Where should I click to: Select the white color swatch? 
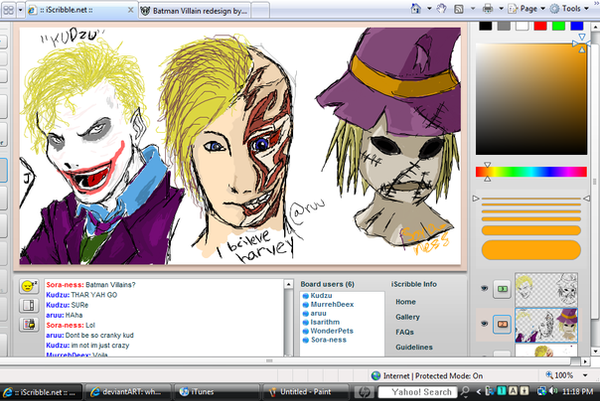522,26
